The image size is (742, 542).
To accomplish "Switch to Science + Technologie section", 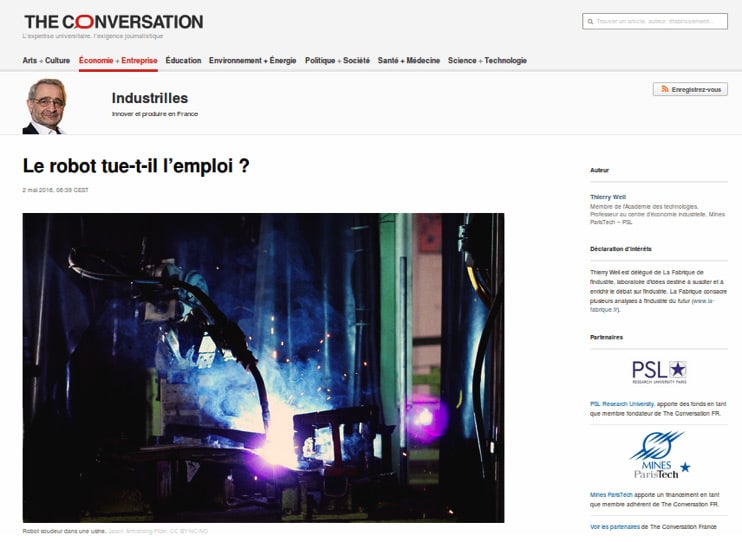I will tap(487, 61).
